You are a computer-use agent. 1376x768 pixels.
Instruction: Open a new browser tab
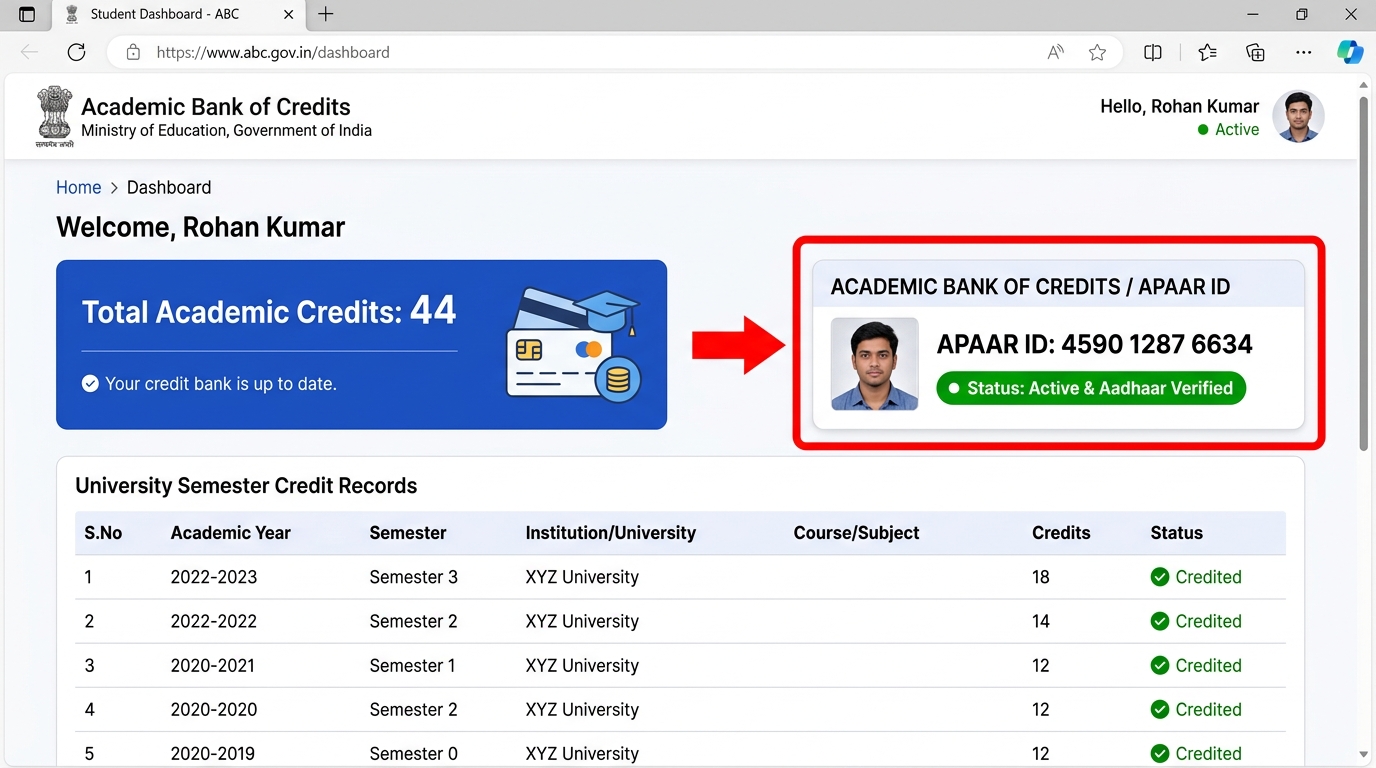pos(325,14)
